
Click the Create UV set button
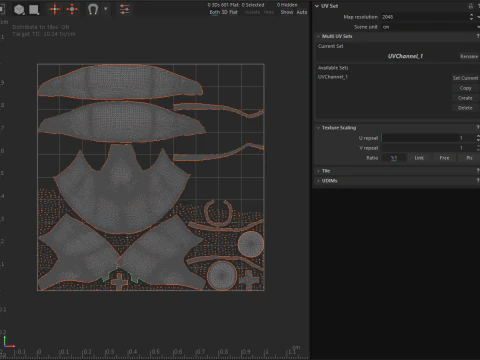point(465,98)
